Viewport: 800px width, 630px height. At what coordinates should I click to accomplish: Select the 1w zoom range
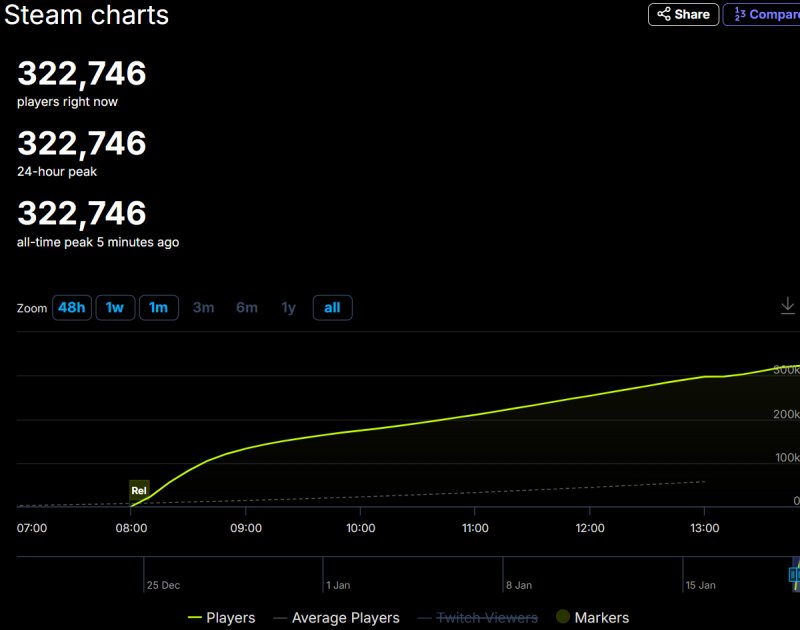click(x=115, y=308)
